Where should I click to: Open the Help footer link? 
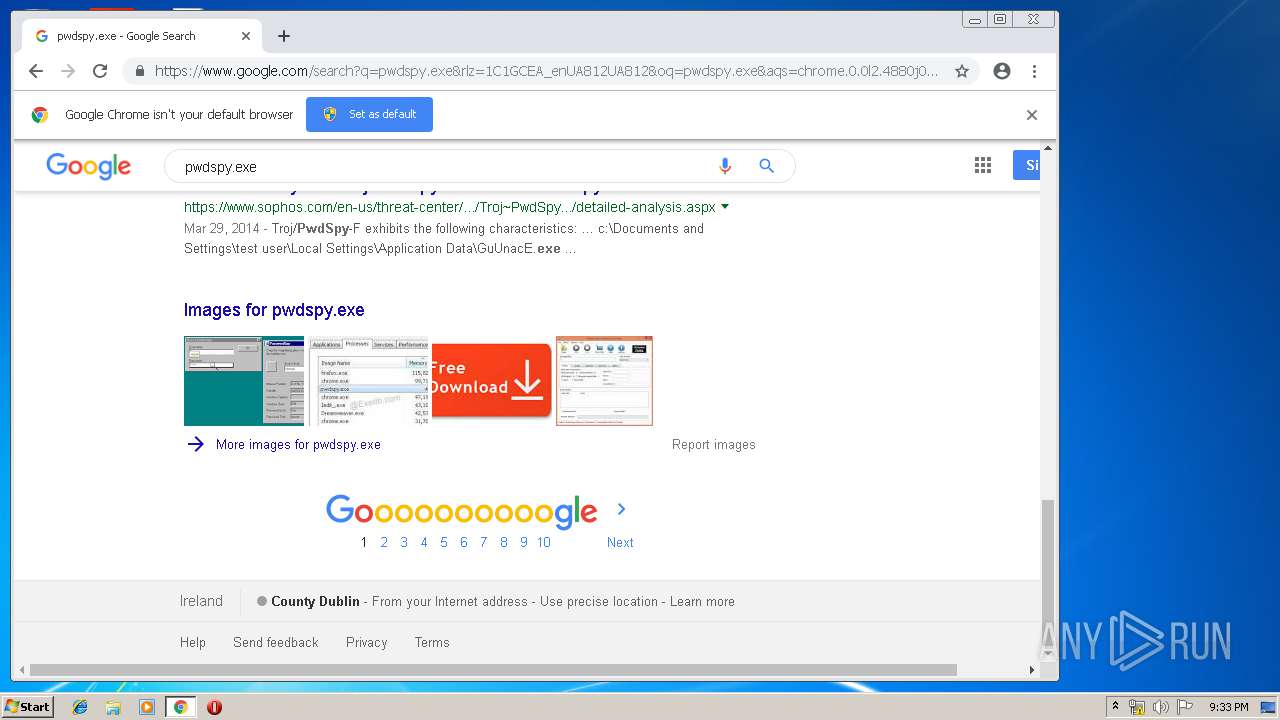click(x=193, y=643)
